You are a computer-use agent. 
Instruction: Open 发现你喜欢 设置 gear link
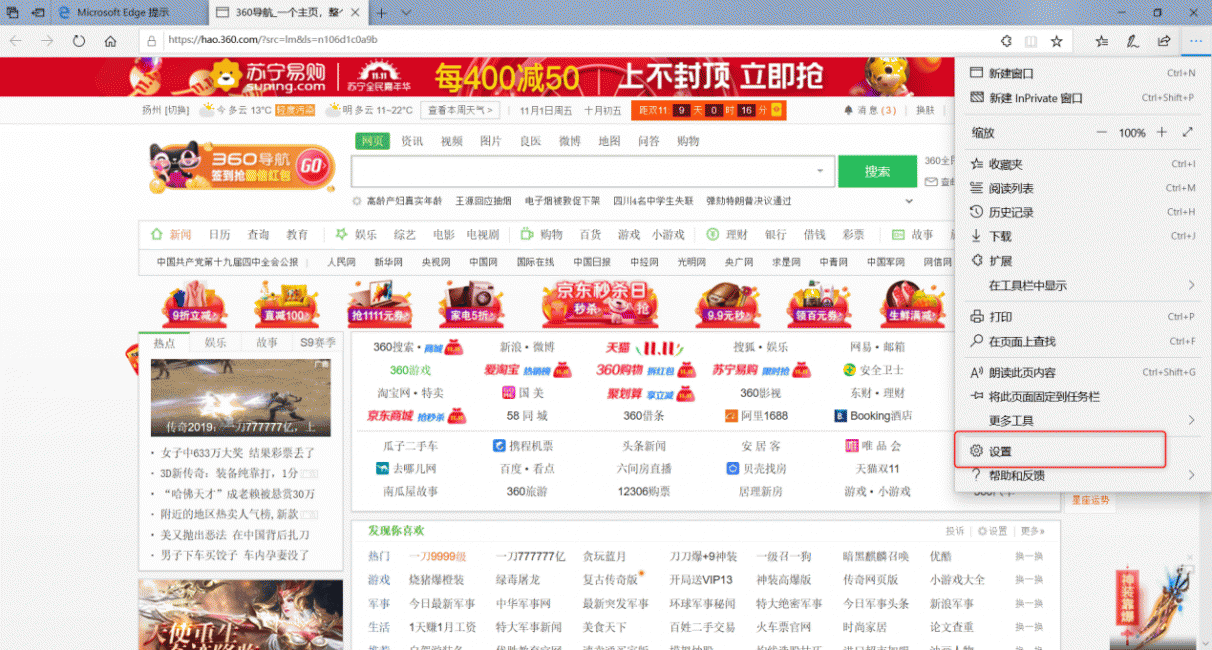(992, 531)
